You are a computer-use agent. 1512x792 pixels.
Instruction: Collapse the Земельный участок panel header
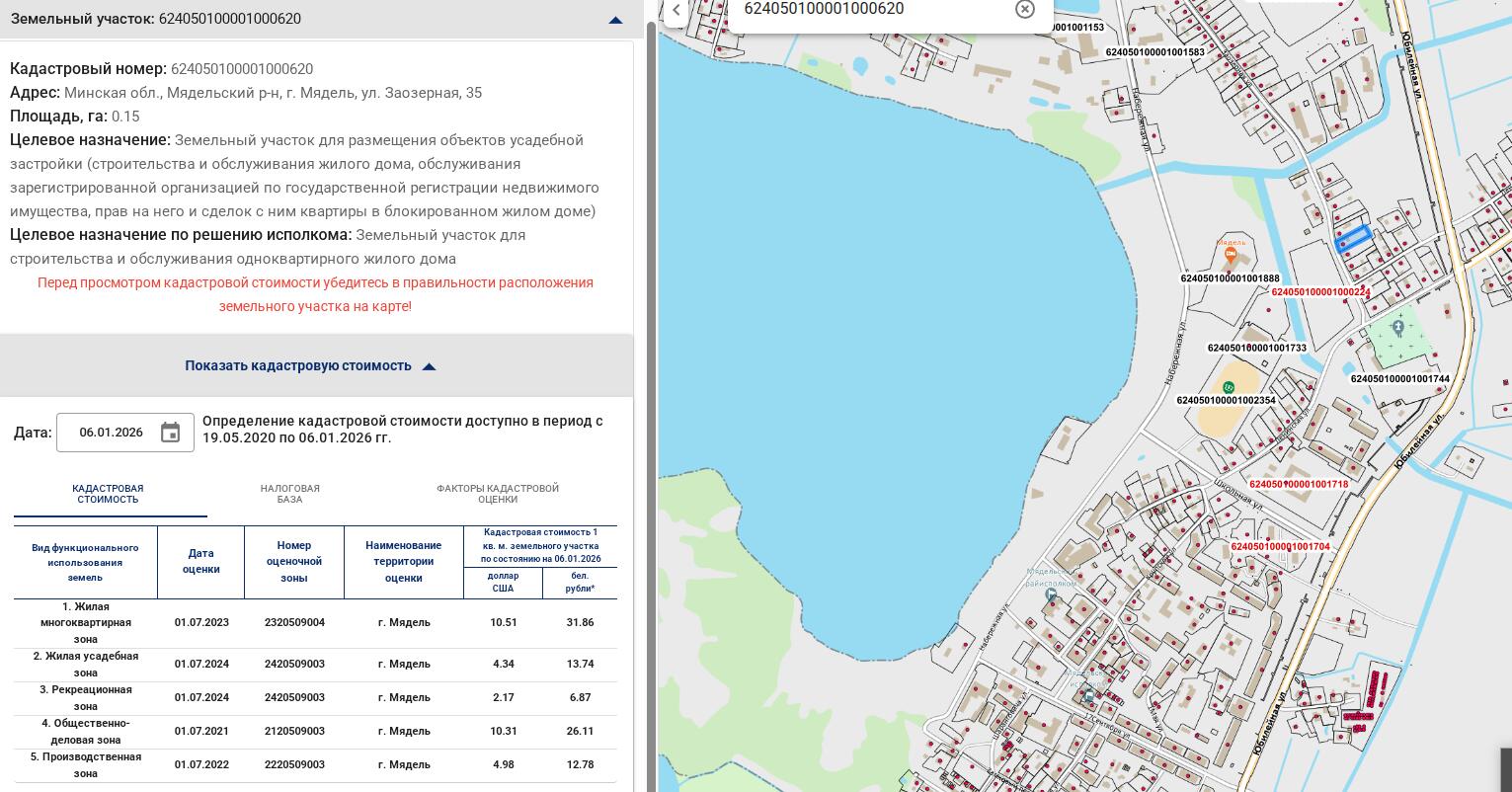pyautogui.click(x=615, y=20)
